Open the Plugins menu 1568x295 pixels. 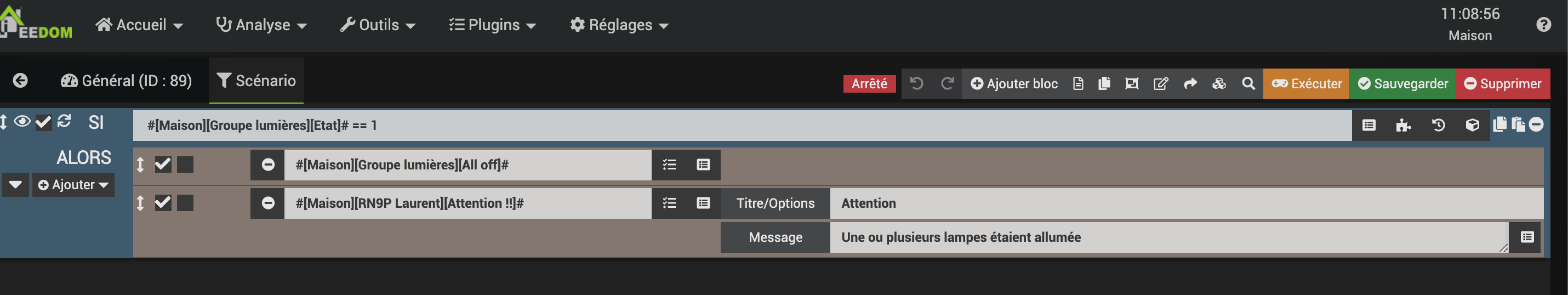coord(493,25)
